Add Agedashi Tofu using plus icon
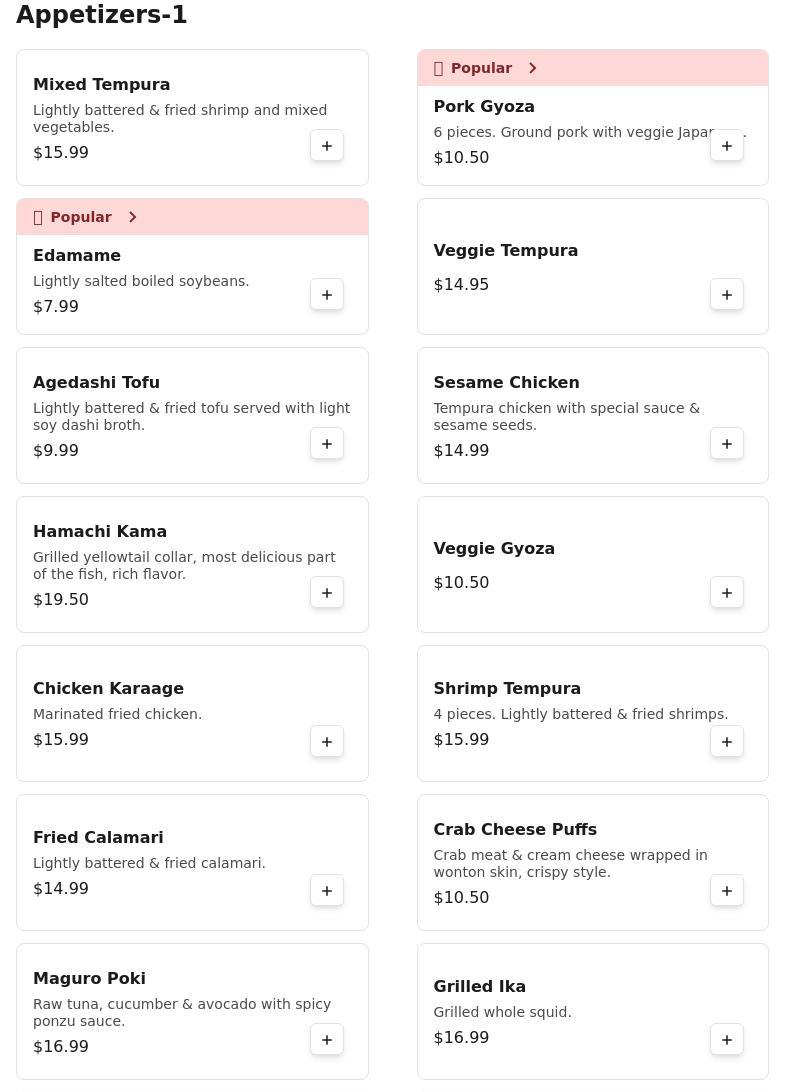 [327, 444]
